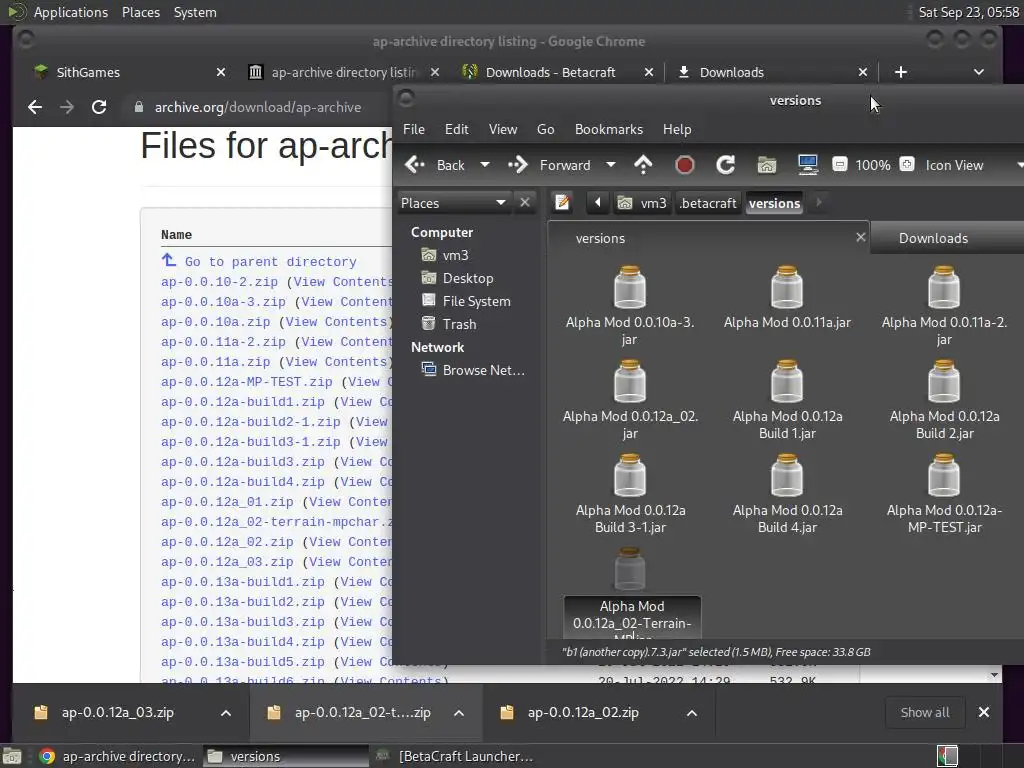This screenshot has width=1024, height=768.
Task: Select Alpha Mod 0.0.12a Build 1.jar
Action: click(x=787, y=400)
